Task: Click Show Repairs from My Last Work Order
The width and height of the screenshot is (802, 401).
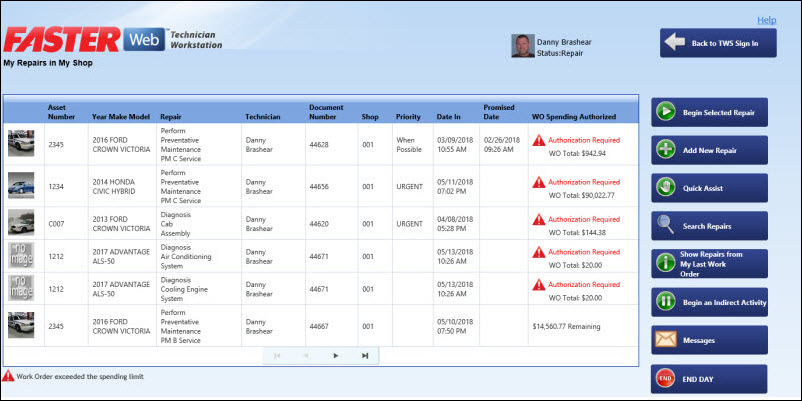Action: [x=709, y=264]
